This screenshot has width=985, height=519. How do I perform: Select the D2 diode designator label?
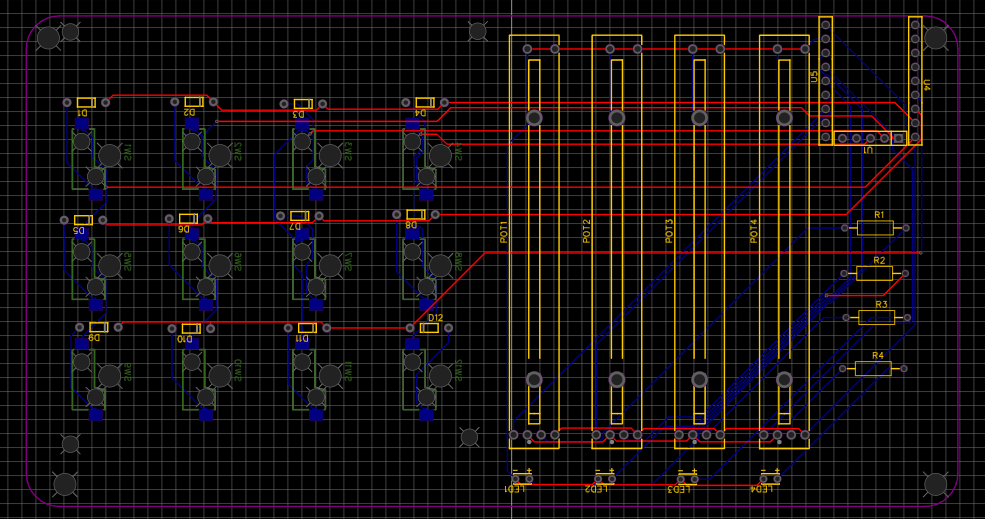click(190, 112)
